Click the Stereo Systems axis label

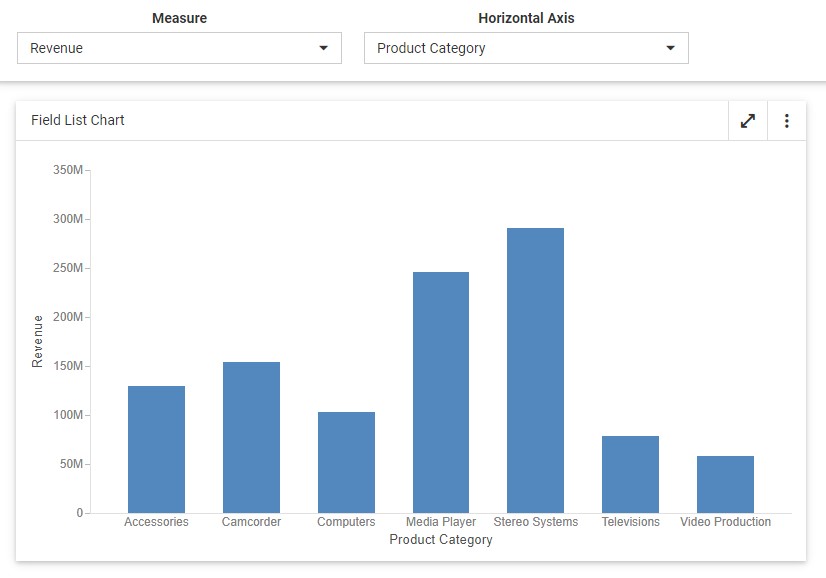click(536, 522)
